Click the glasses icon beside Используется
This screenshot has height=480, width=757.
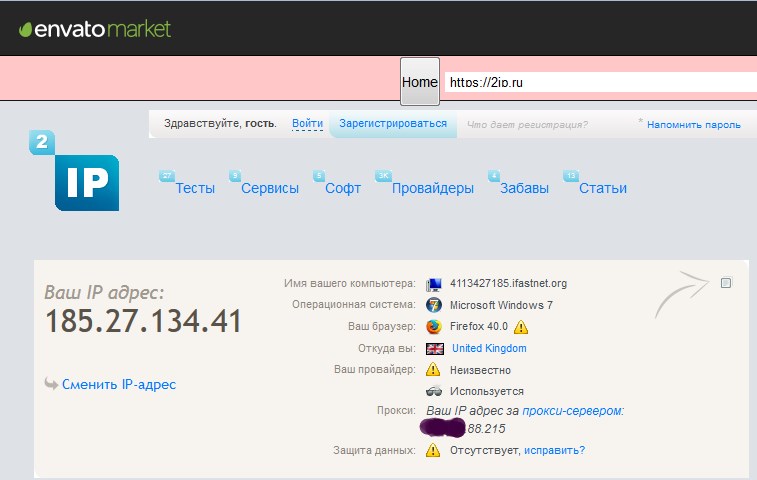click(434, 390)
